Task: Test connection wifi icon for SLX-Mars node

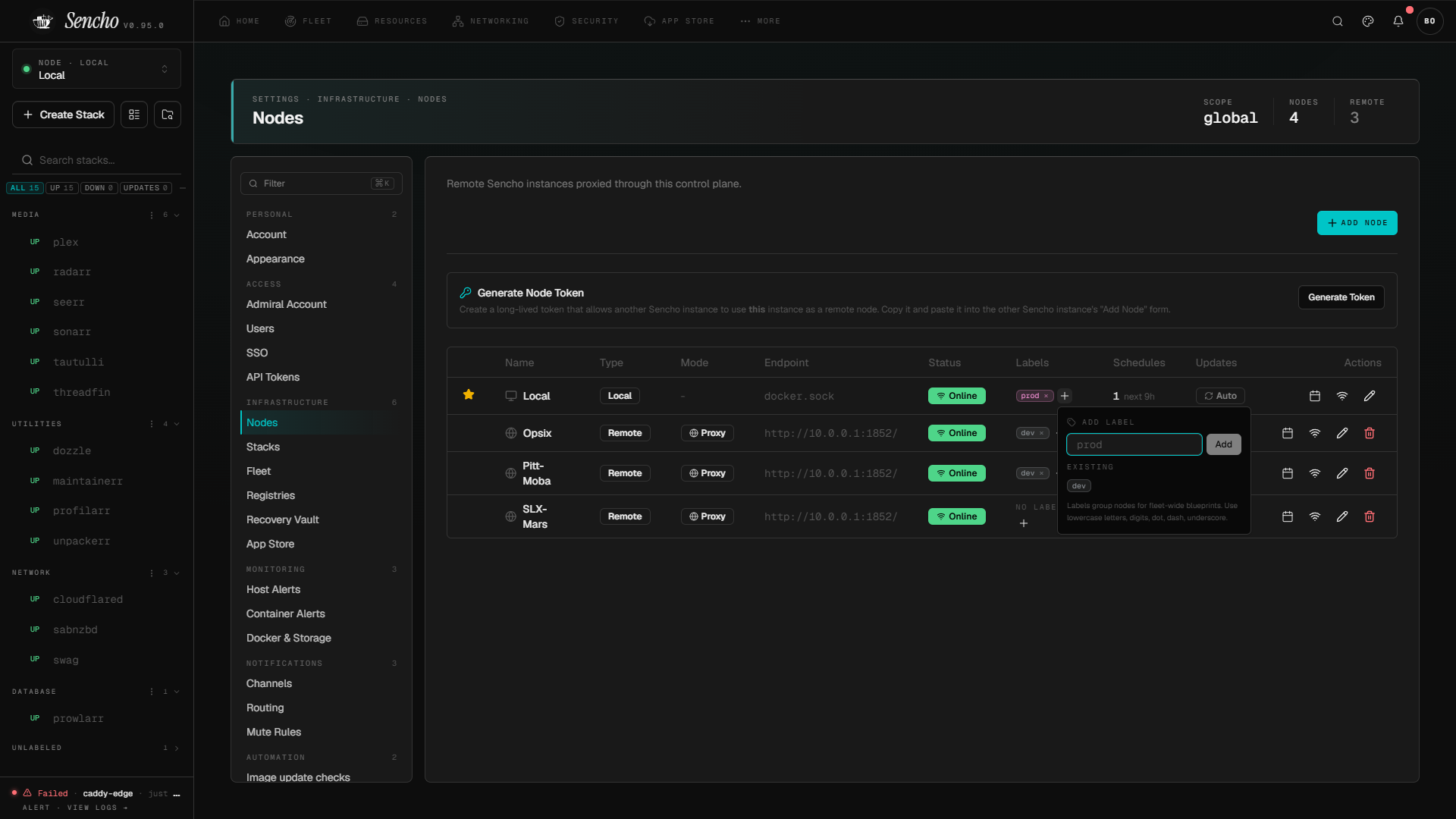Action: [x=1315, y=516]
